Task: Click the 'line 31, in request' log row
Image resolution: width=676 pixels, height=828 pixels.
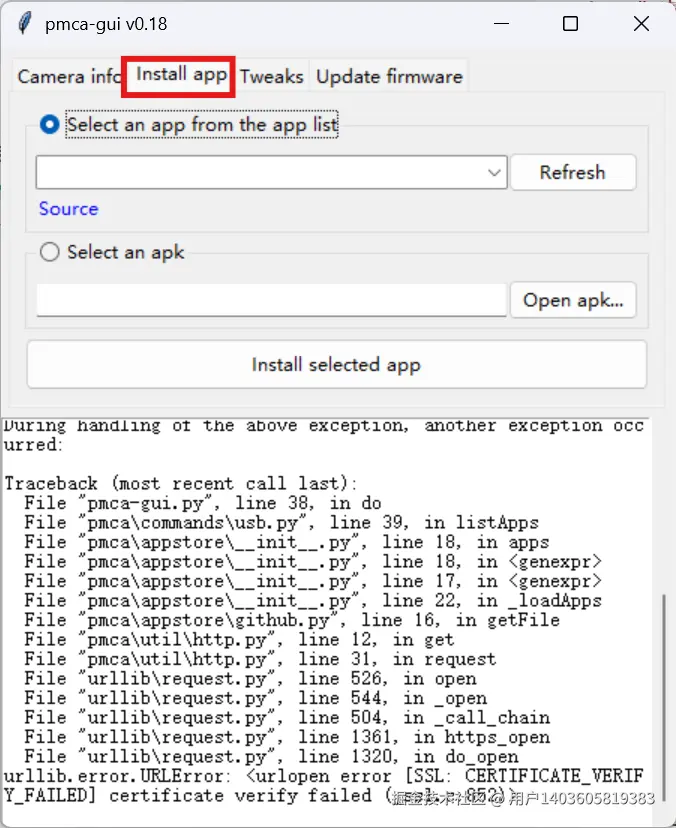Action: (x=260, y=659)
